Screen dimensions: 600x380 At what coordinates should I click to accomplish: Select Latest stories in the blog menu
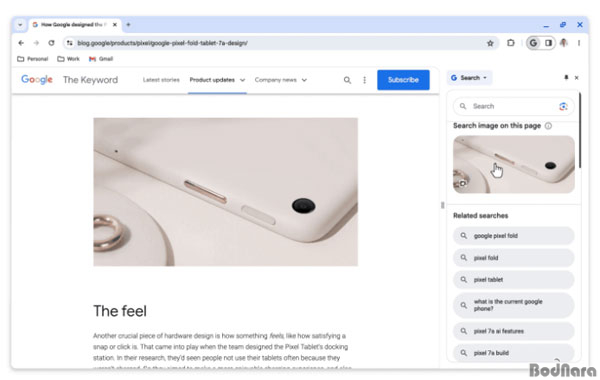161,80
